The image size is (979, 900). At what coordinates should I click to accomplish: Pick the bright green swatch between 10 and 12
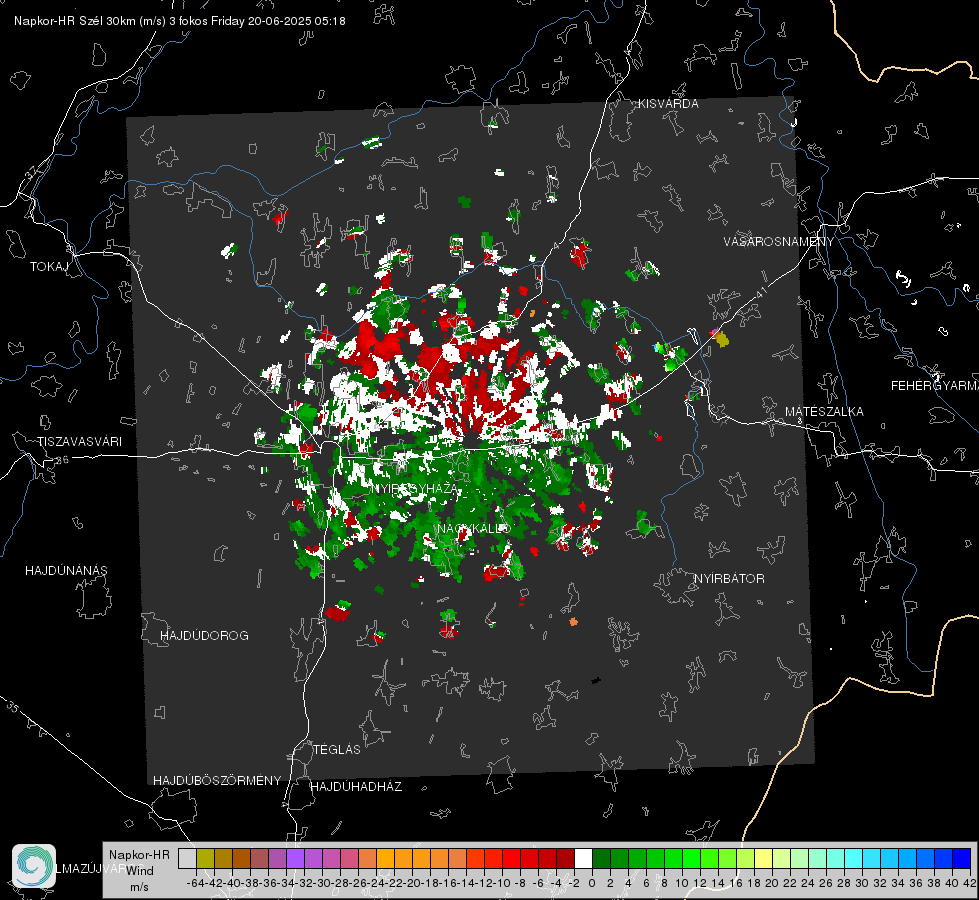pyautogui.click(x=691, y=858)
